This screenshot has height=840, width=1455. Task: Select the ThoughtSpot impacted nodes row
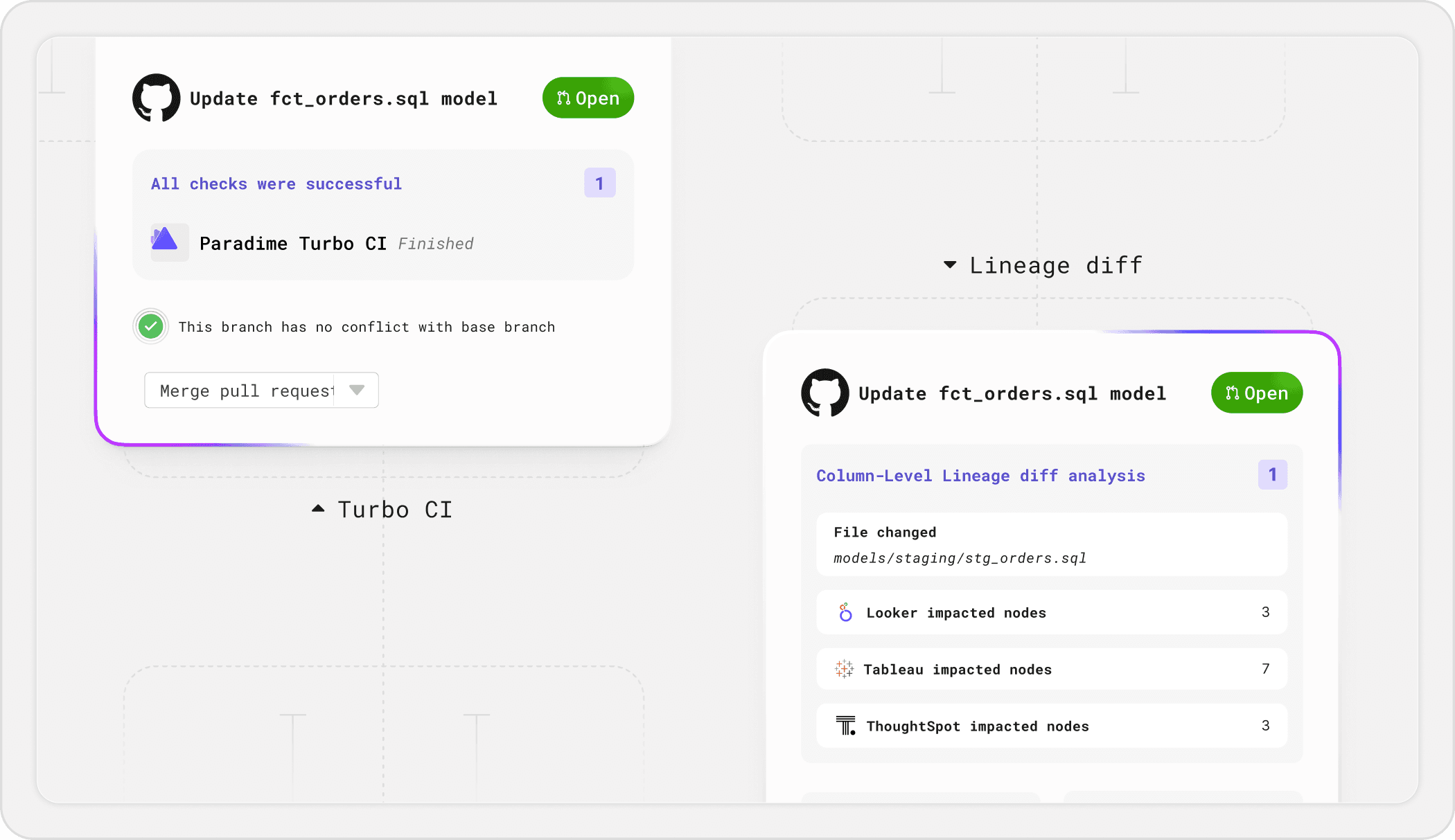1052,726
